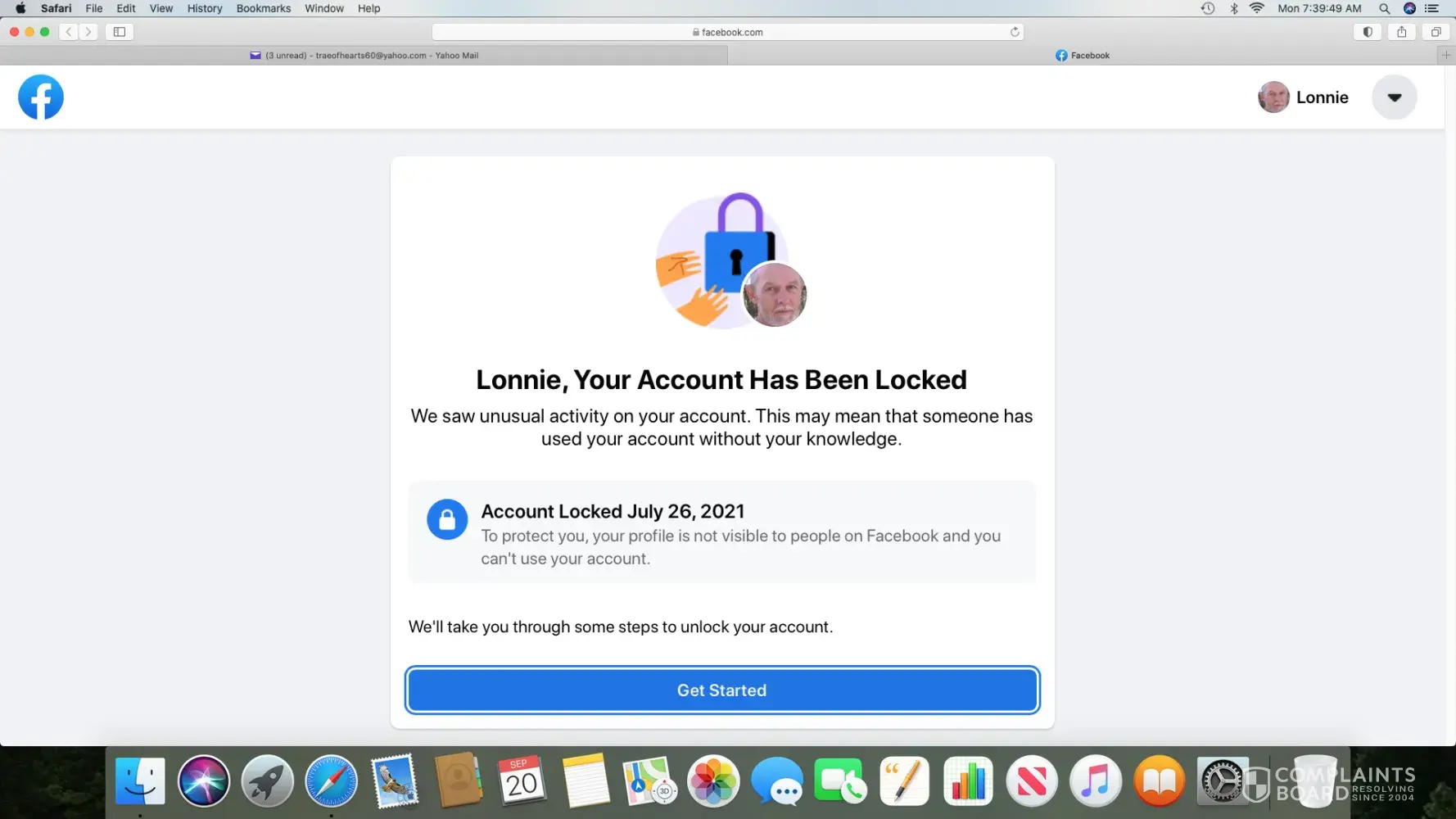Launch Messages from the dock
Viewport: 1456px width, 819px height.
[776, 782]
